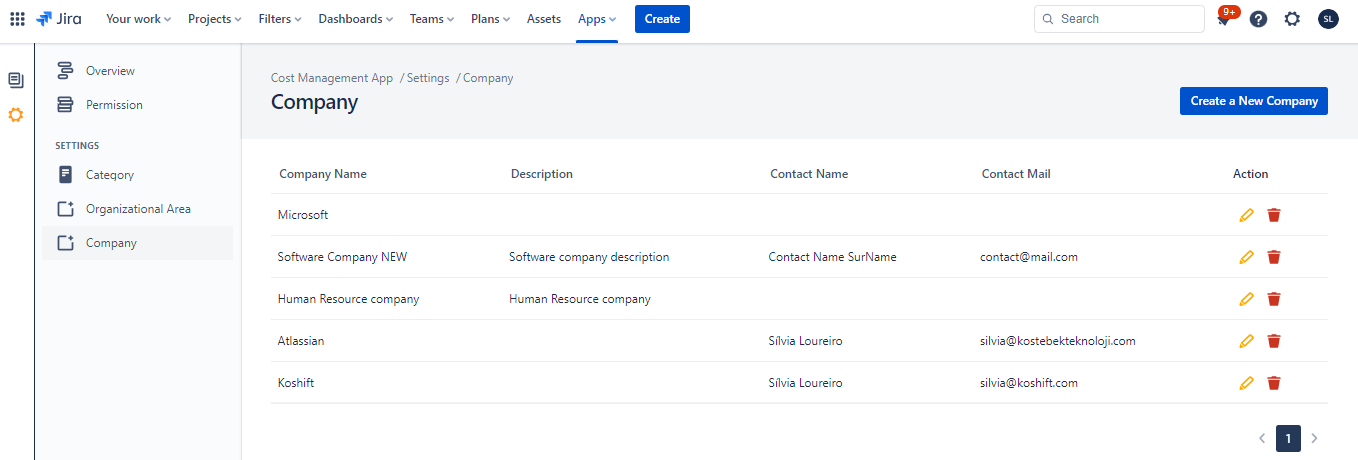
Task: Click the Organizational Area sidebar icon
Action: tap(65, 209)
